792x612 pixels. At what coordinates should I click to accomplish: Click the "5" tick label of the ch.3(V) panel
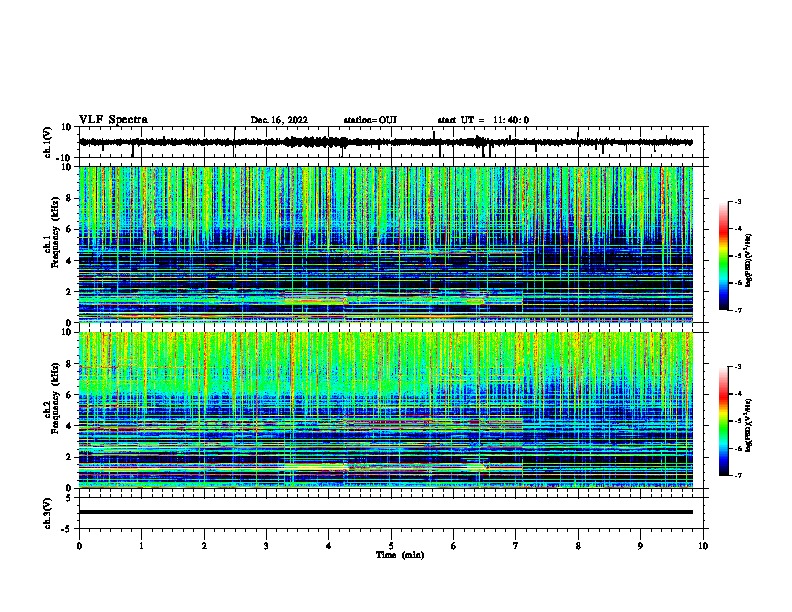click(x=69, y=498)
